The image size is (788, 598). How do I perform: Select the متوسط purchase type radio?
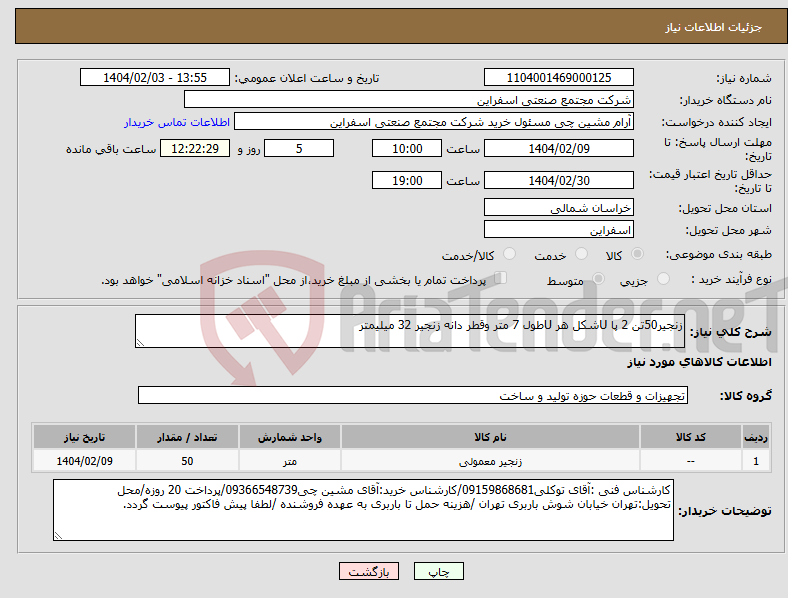tap(598, 278)
